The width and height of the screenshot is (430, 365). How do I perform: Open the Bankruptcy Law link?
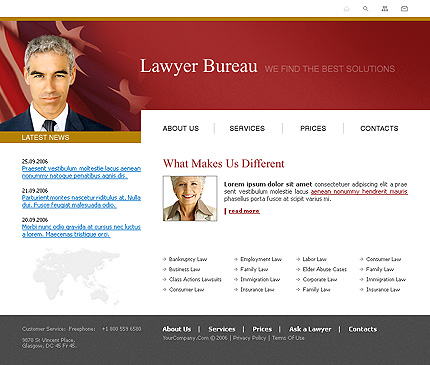point(188,259)
